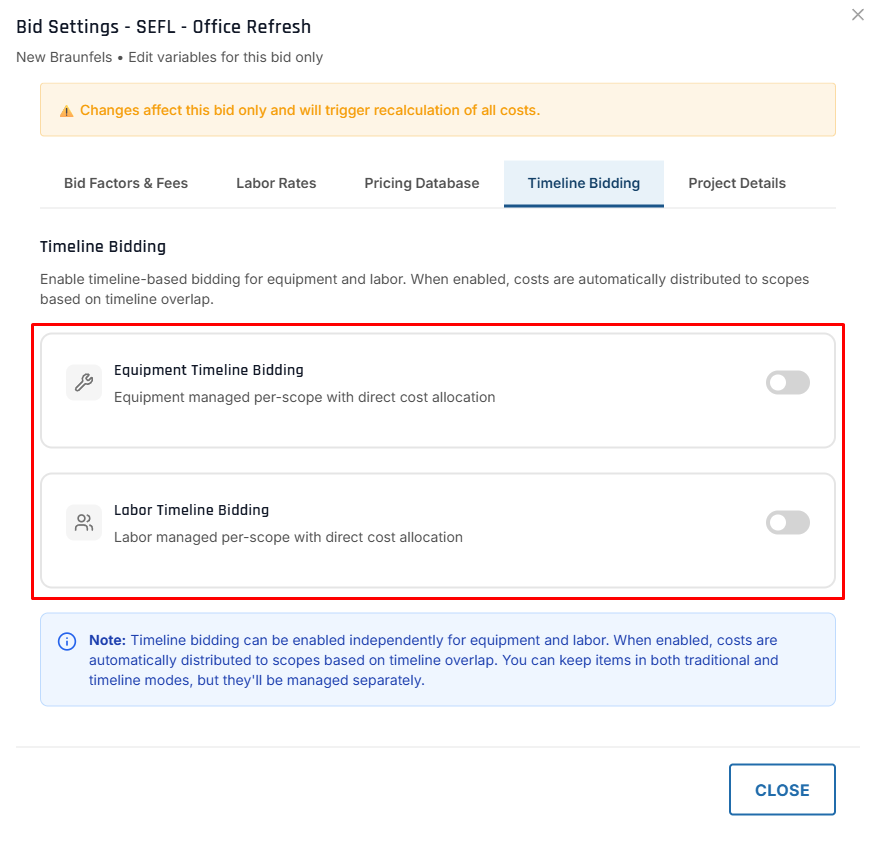This screenshot has width=875, height=848.
Task: Click the orange warning triangle icon
Action: [66, 111]
